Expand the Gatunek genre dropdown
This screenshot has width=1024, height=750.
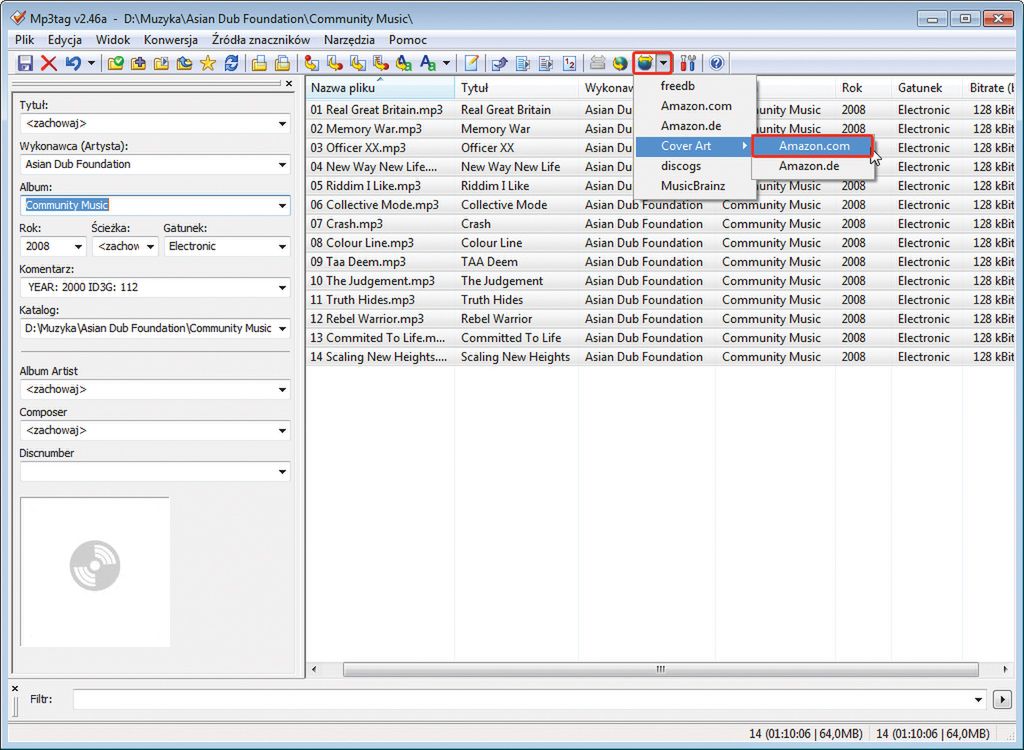[x=283, y=246]
